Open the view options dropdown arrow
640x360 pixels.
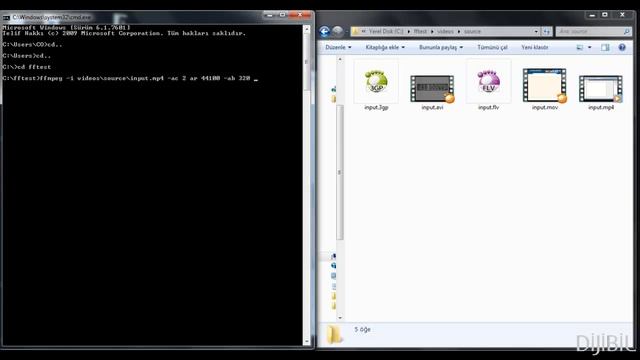[x=589, y=48]
